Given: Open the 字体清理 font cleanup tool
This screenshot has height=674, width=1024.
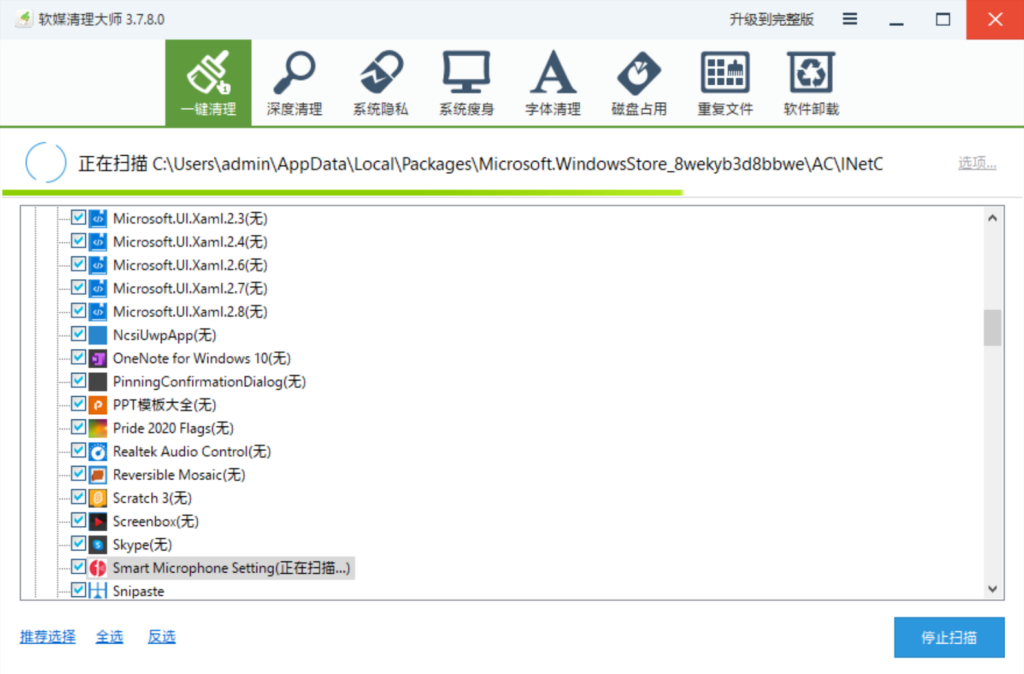Looking at the screenshot, I should point(552,84).
